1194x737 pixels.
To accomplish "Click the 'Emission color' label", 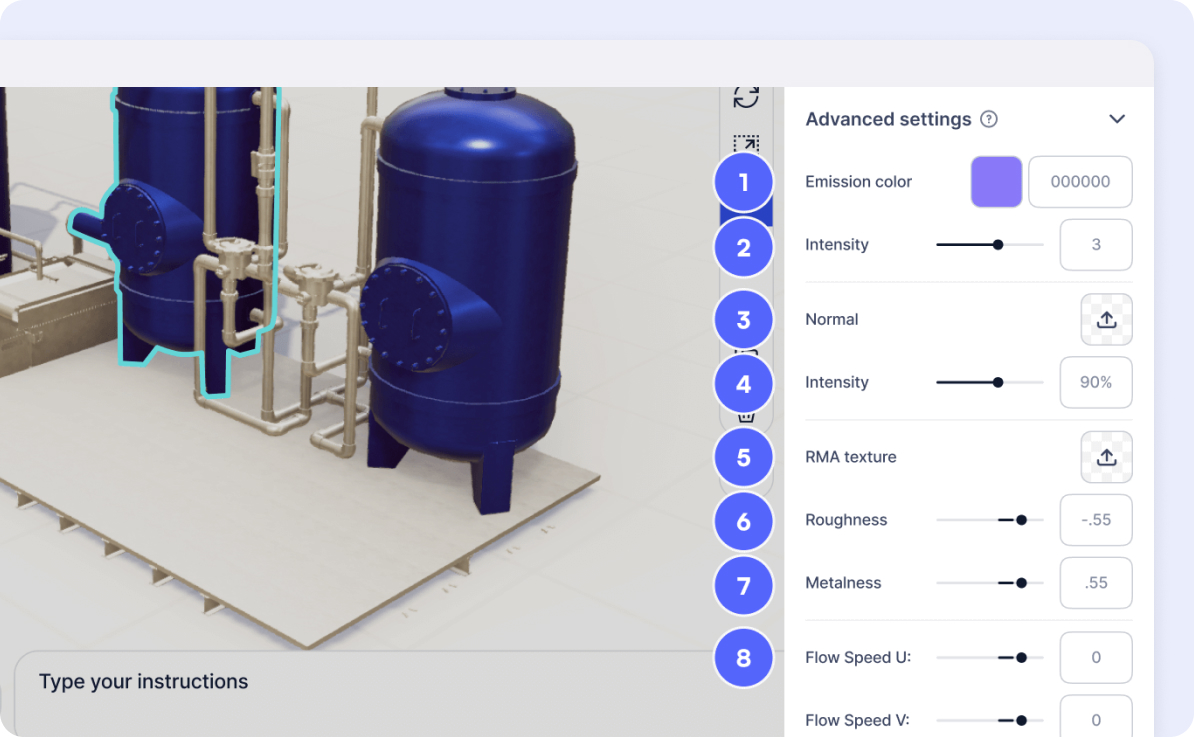I will pyautogui.click(x=858, y=182).
